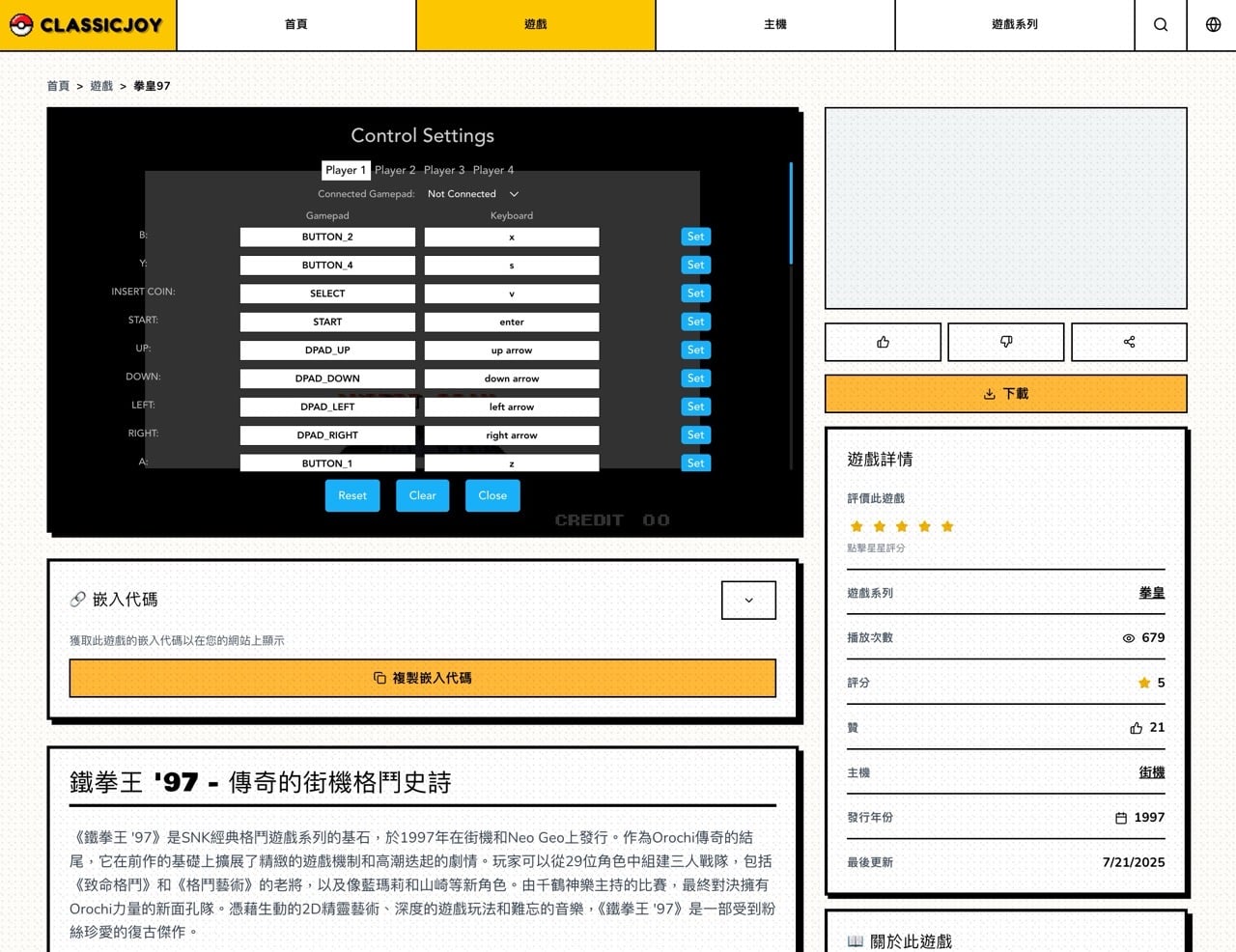Switch to the Player 3 tab
Image resolution: width=1236 pixels, height=952 pixels.
444,170
